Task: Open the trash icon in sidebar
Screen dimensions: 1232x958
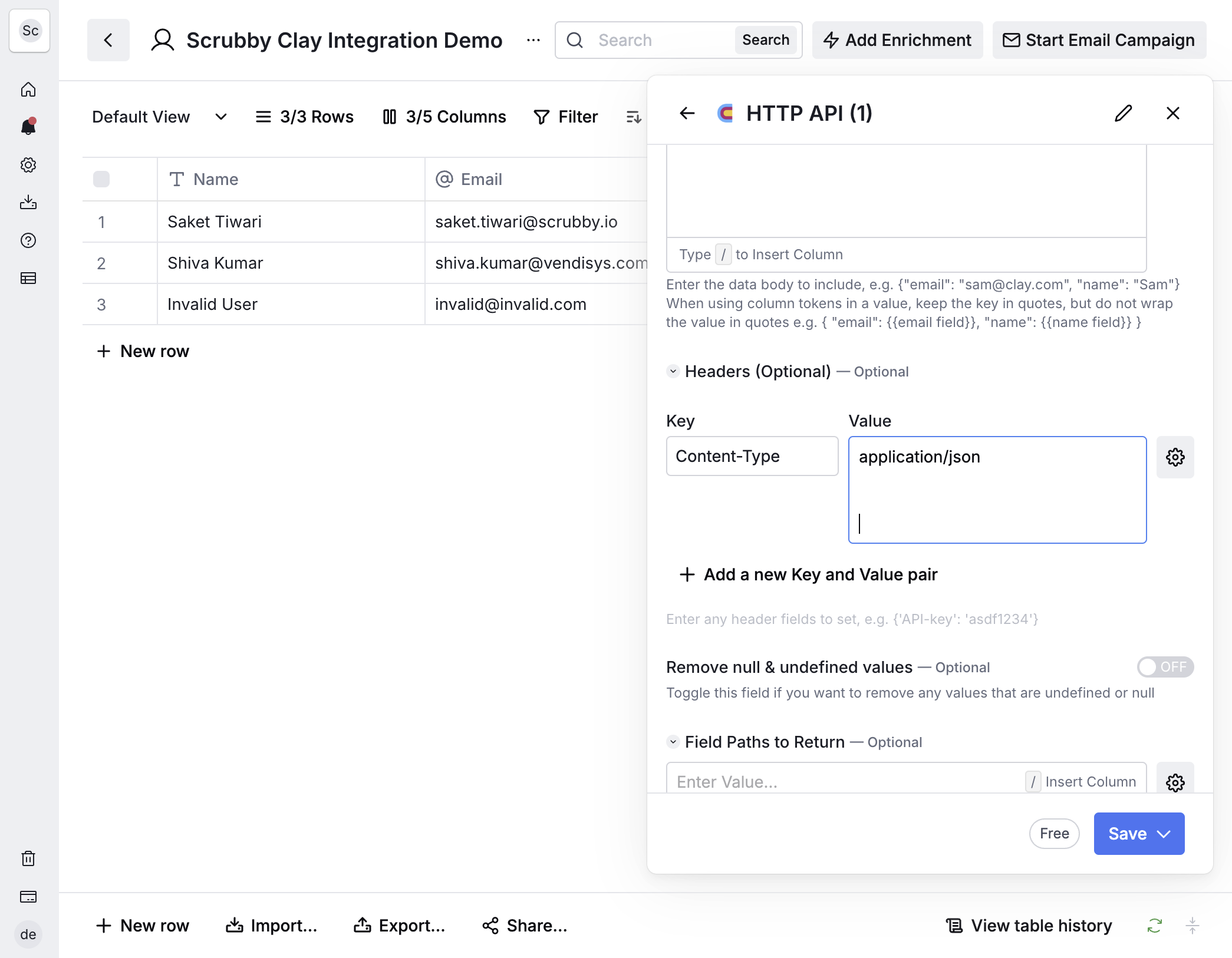Action: pos(28,858)
